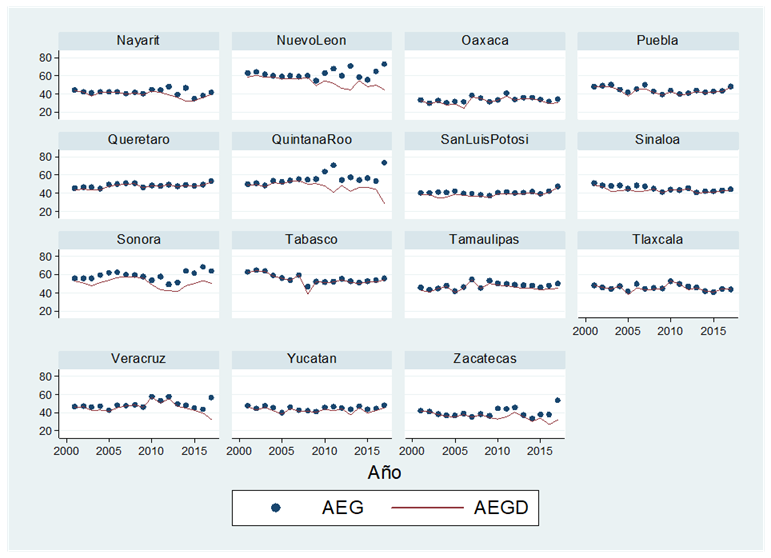Select the Veracruz panel title

[x=139, y=359]
